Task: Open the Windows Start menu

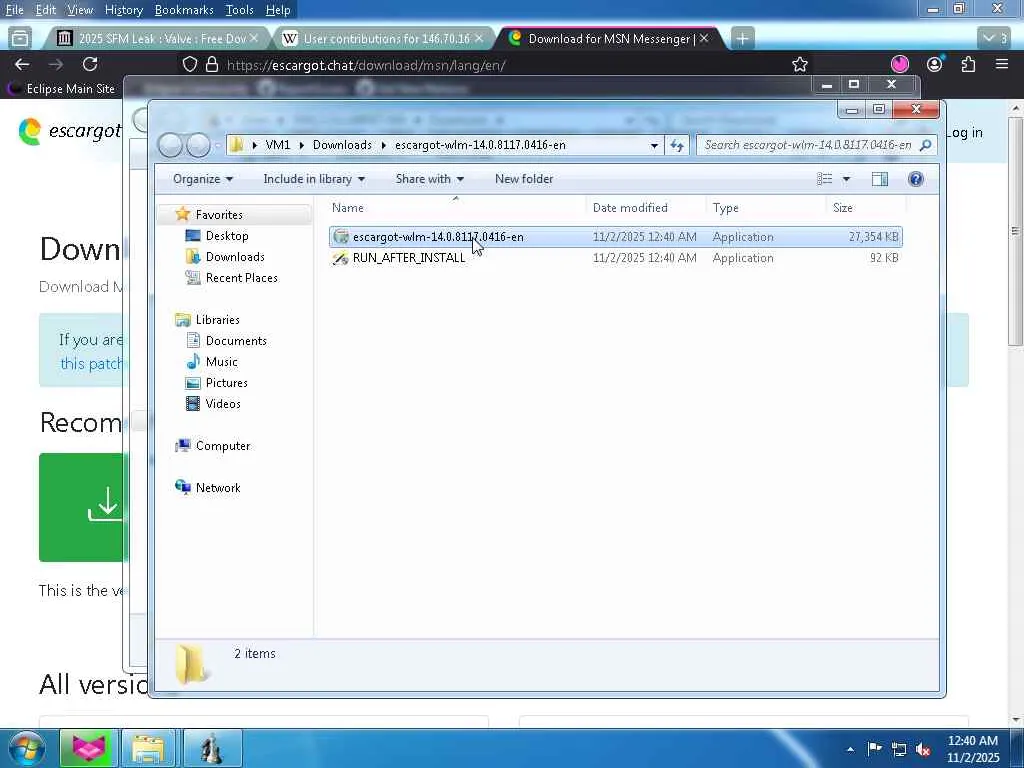Action: (x=25, y=748)
